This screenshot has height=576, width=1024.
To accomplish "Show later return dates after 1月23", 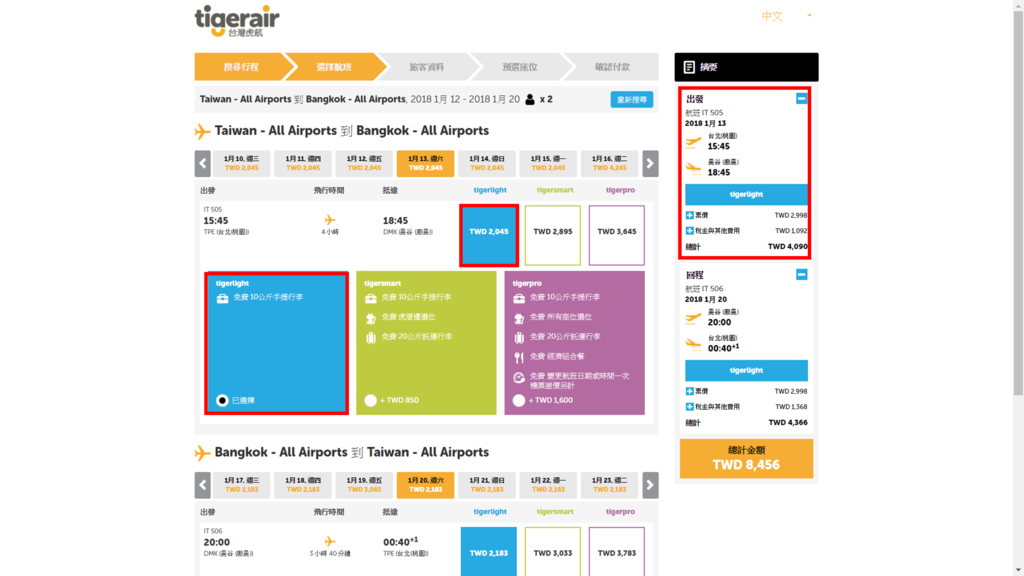I will [650, 485].
